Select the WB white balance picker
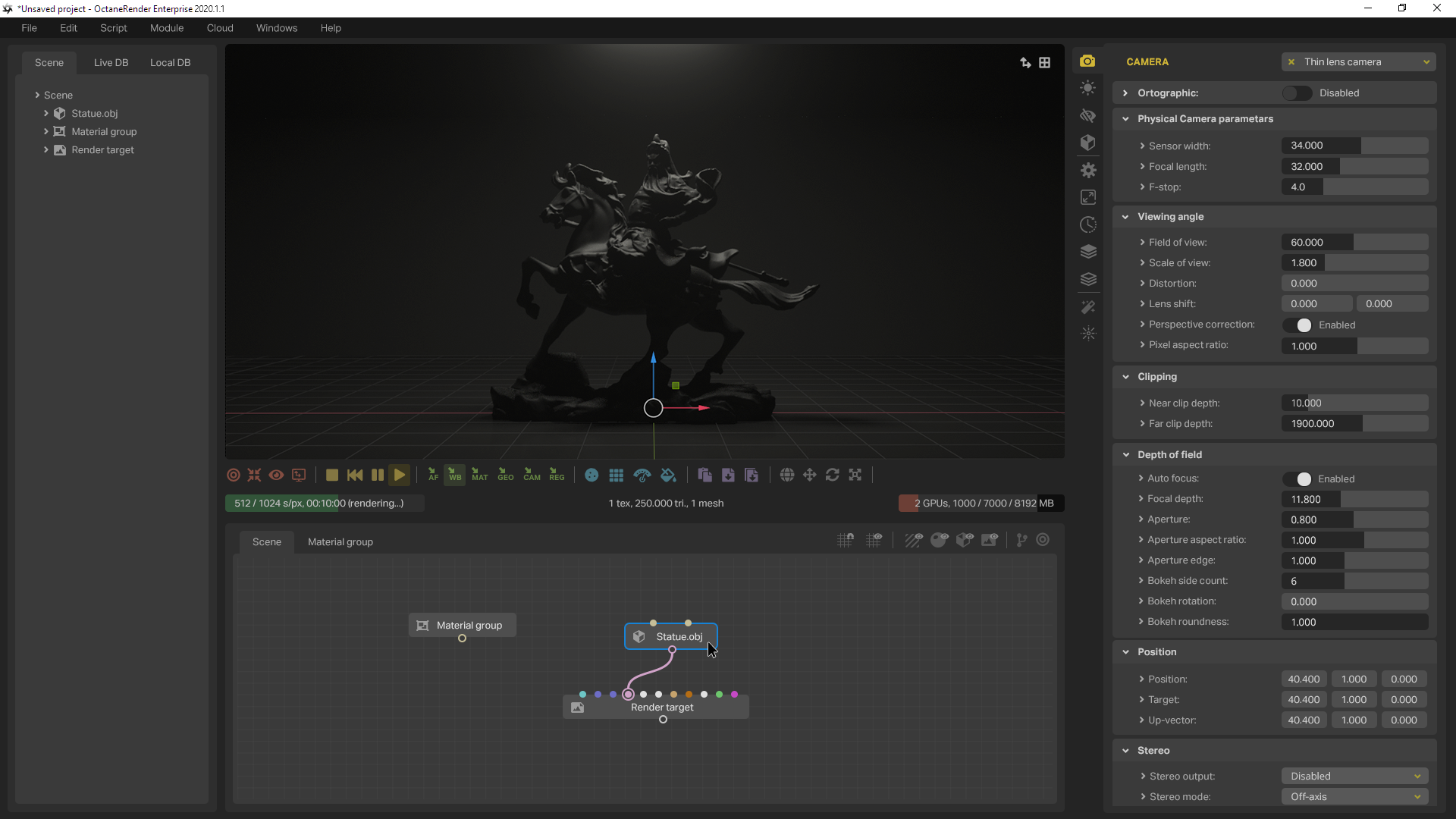Viewport: 1456px width, 819px height. click(x=454, y=475)
